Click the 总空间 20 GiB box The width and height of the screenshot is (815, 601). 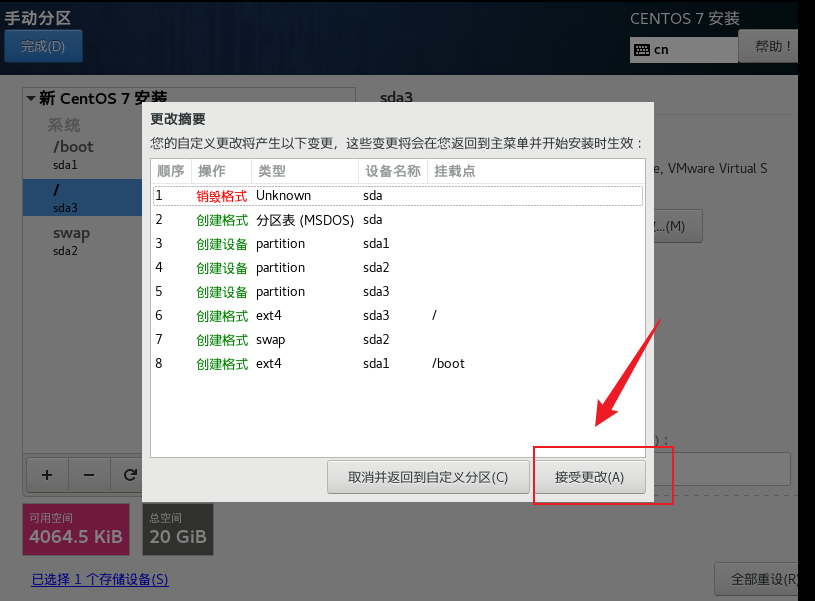tap(178, 529)
